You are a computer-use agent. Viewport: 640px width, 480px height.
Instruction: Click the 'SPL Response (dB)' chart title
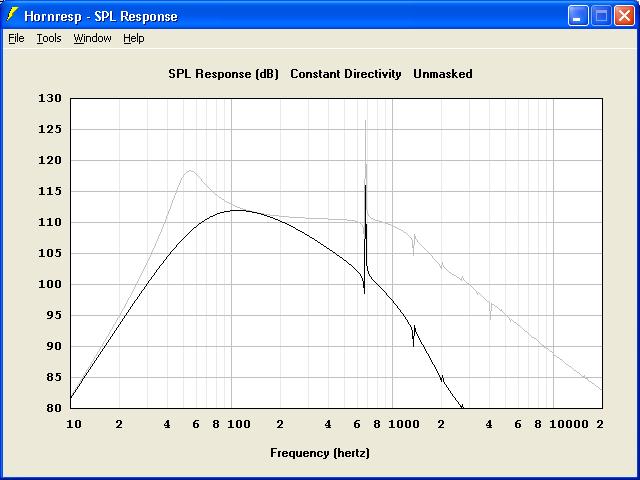pyautogui.click(x=223, y=74)
